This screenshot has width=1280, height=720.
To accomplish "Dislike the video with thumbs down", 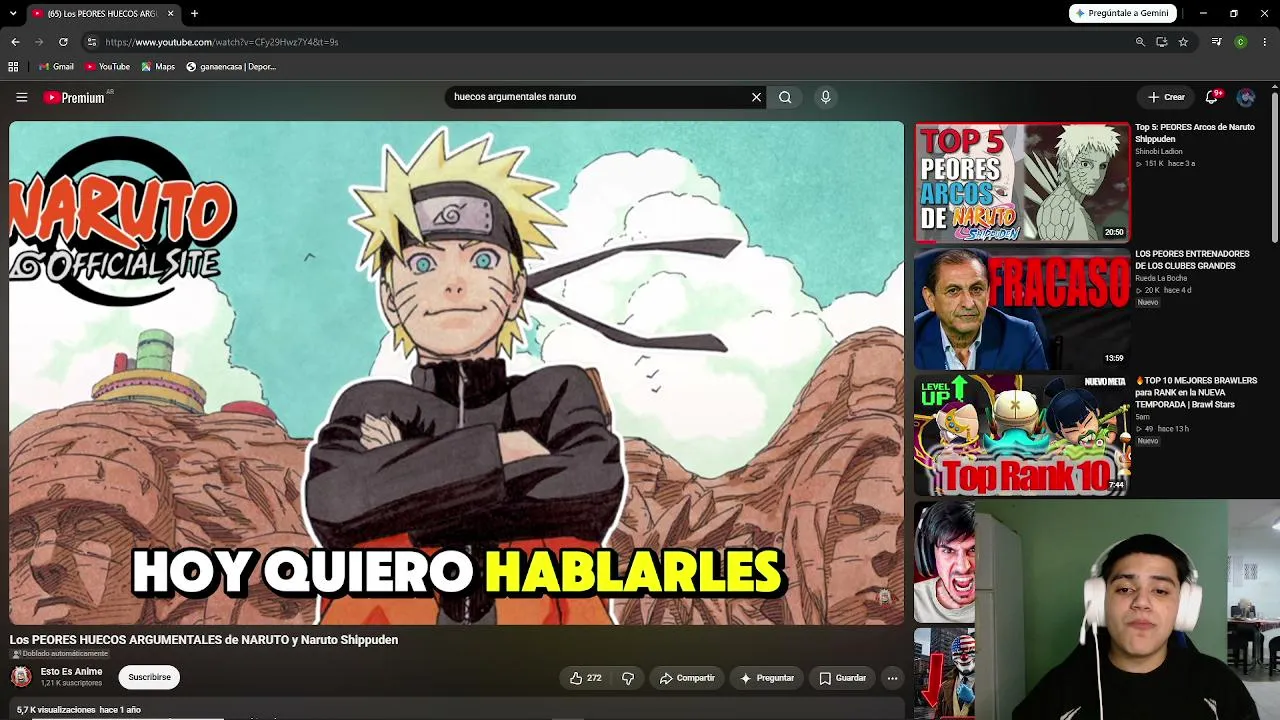I will tap(628, 678).
